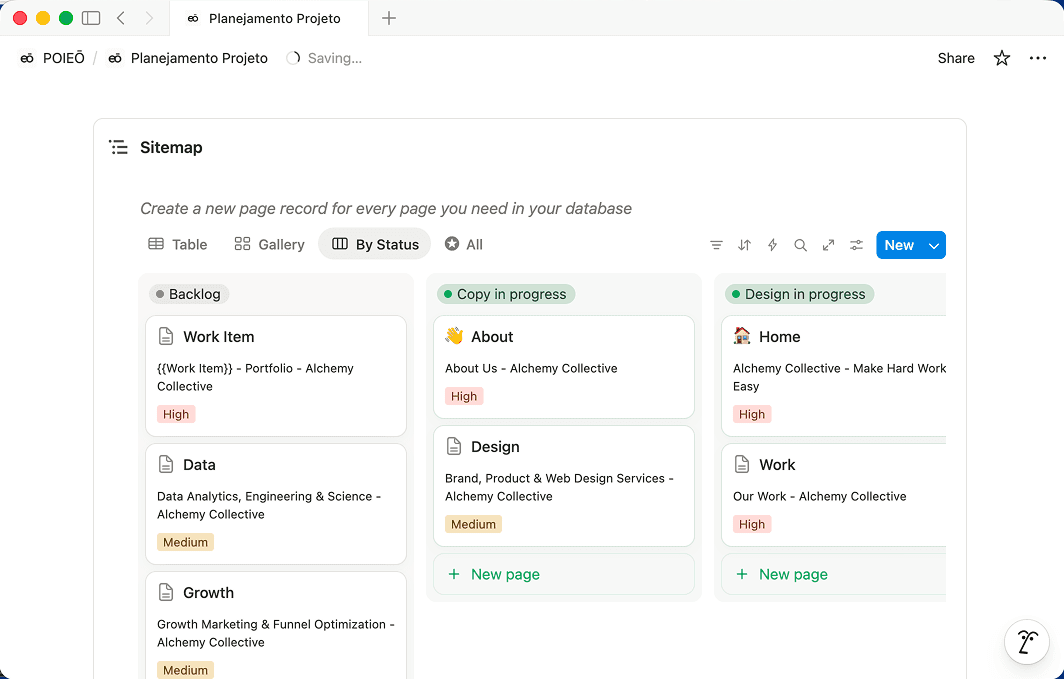Click the Copy in progress group label
The height and width of the screenshot is (679, 1064).
(x=506, y=294)
